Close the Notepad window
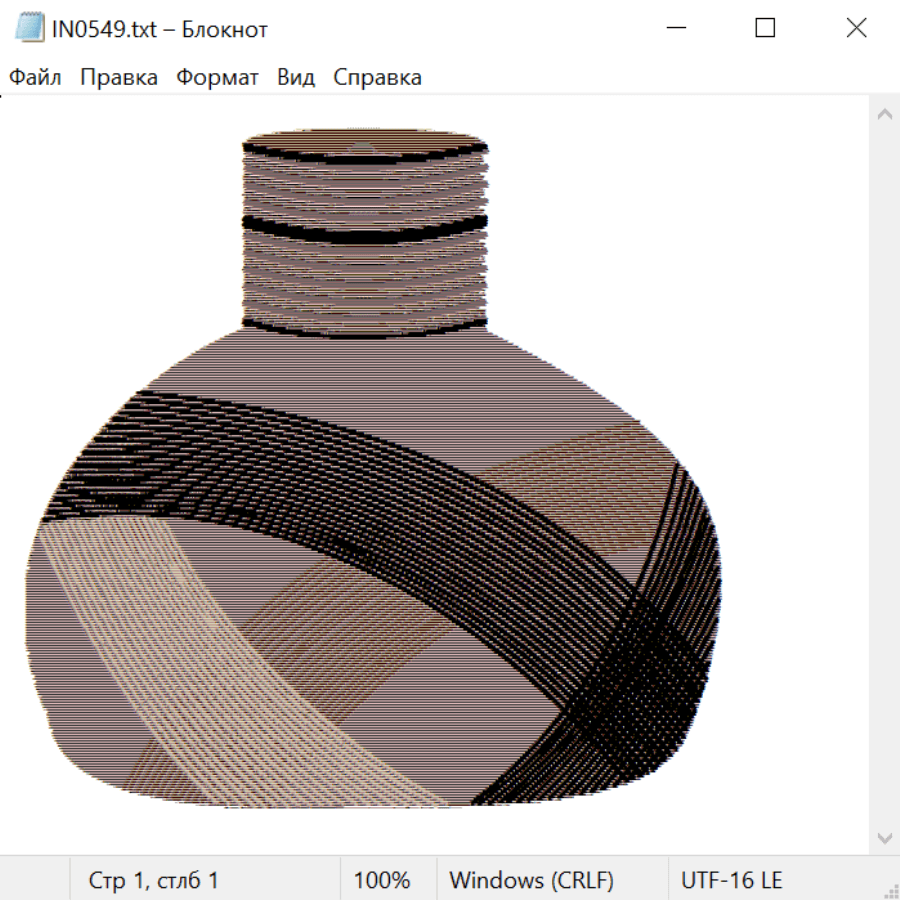Screen dimensions: 900x900 [x=856, y=29]
